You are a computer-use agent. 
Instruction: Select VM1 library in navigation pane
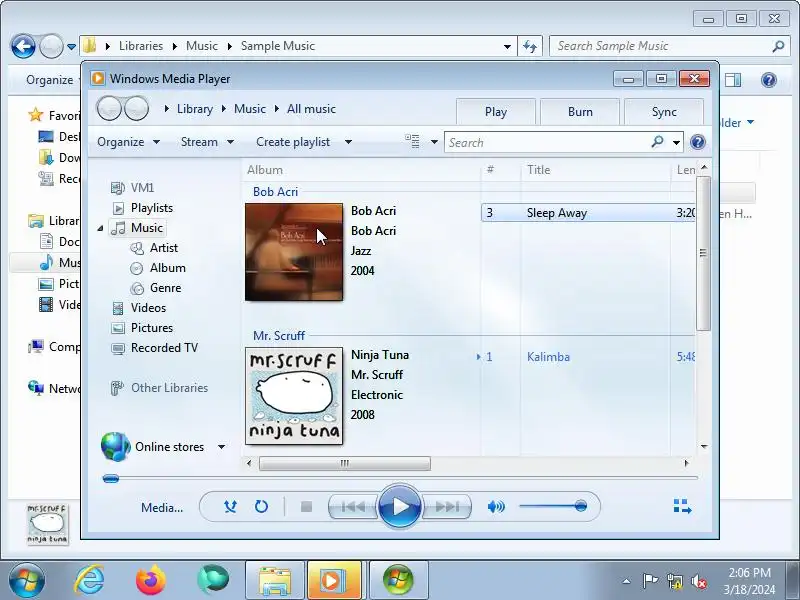(x=133, y=188)
